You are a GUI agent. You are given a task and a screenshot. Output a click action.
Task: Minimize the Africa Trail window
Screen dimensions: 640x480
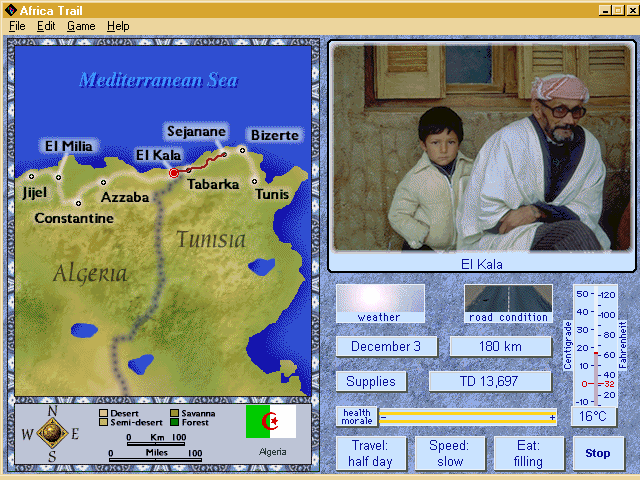click(x=605, y=10)
